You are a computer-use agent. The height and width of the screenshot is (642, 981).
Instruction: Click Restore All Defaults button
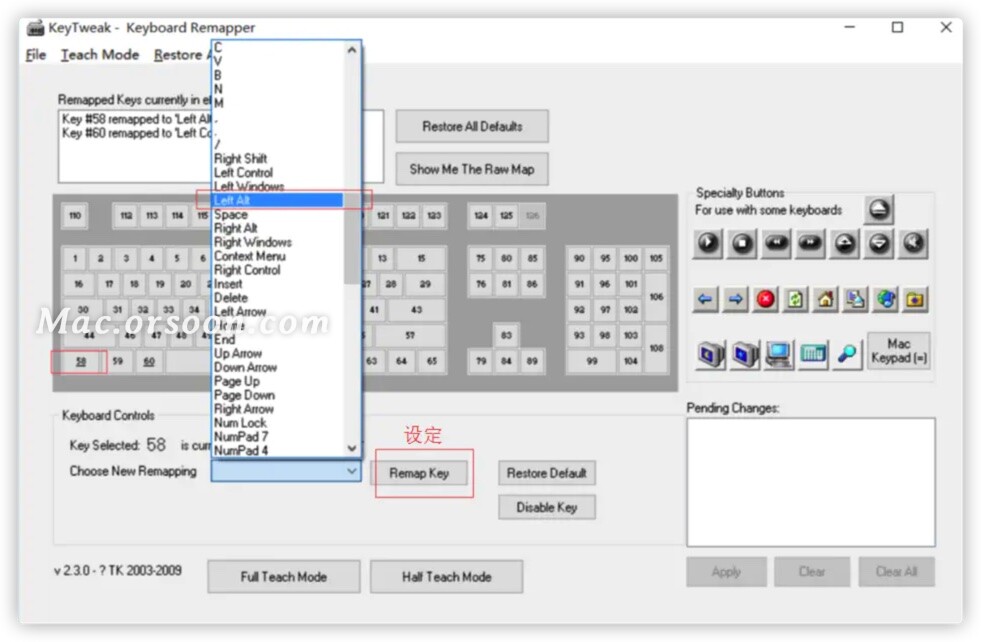click(x=472, y=126)
